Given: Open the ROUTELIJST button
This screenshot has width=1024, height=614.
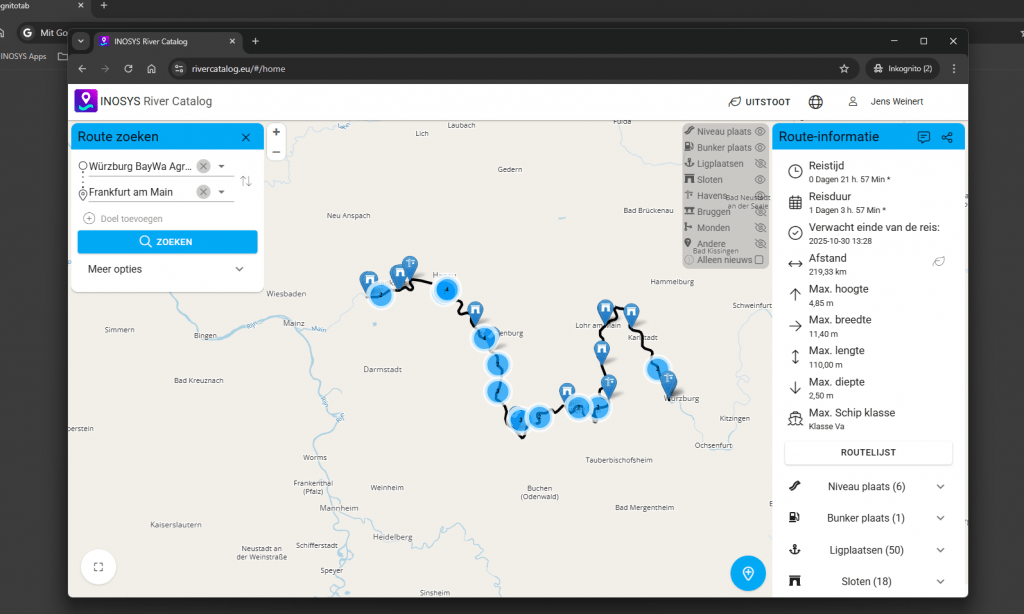Looking at the screenshot, I should pos(868,453).
